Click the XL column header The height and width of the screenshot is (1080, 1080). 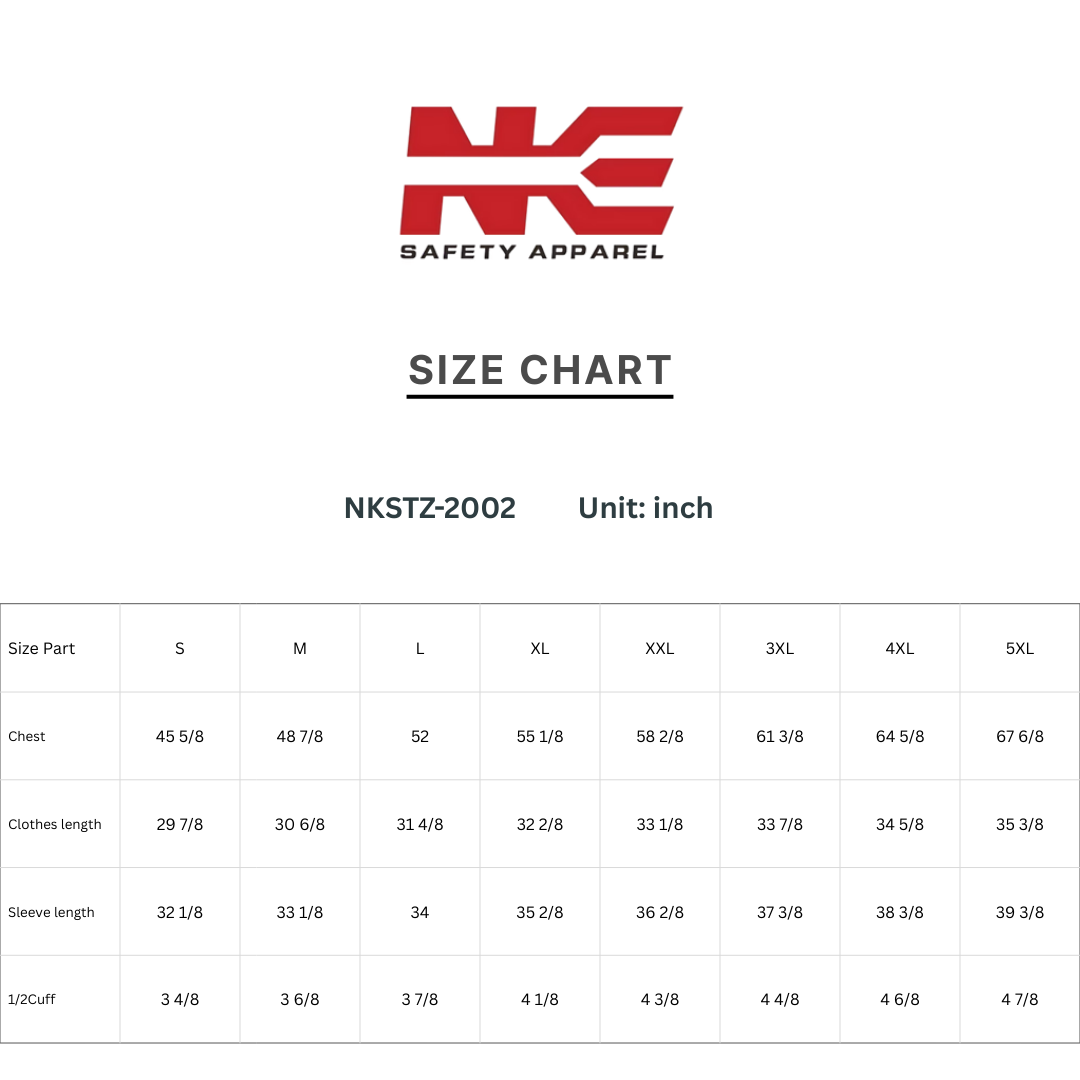click(540, 649)
